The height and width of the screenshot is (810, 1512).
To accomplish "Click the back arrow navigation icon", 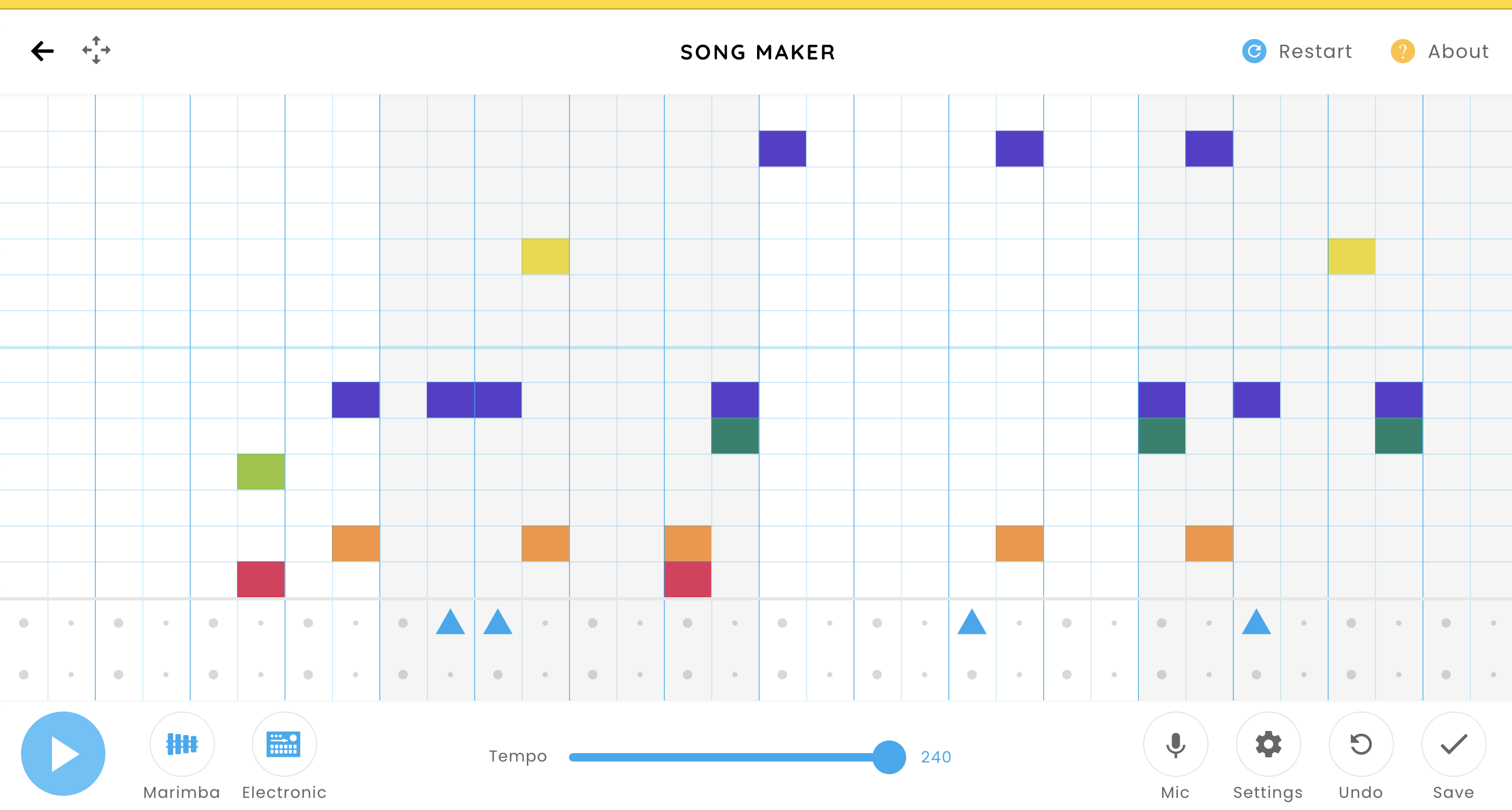I will [42, 51].
